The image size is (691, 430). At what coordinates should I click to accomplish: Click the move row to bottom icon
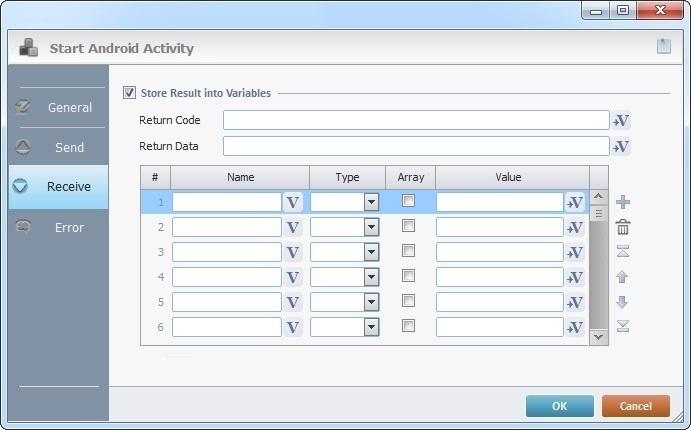(x=623, y=326)
